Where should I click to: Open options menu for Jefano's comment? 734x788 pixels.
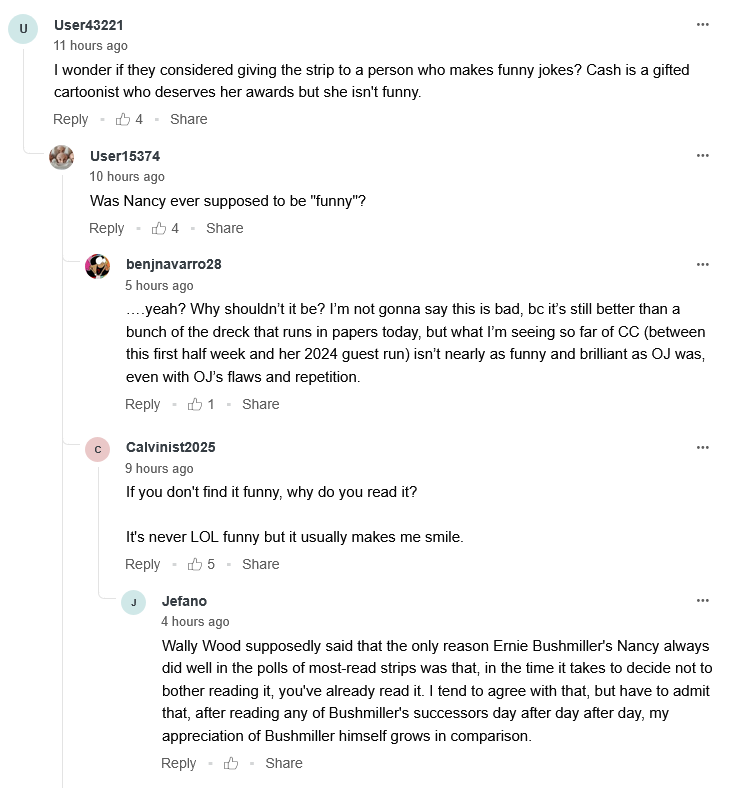coord(703,601)
